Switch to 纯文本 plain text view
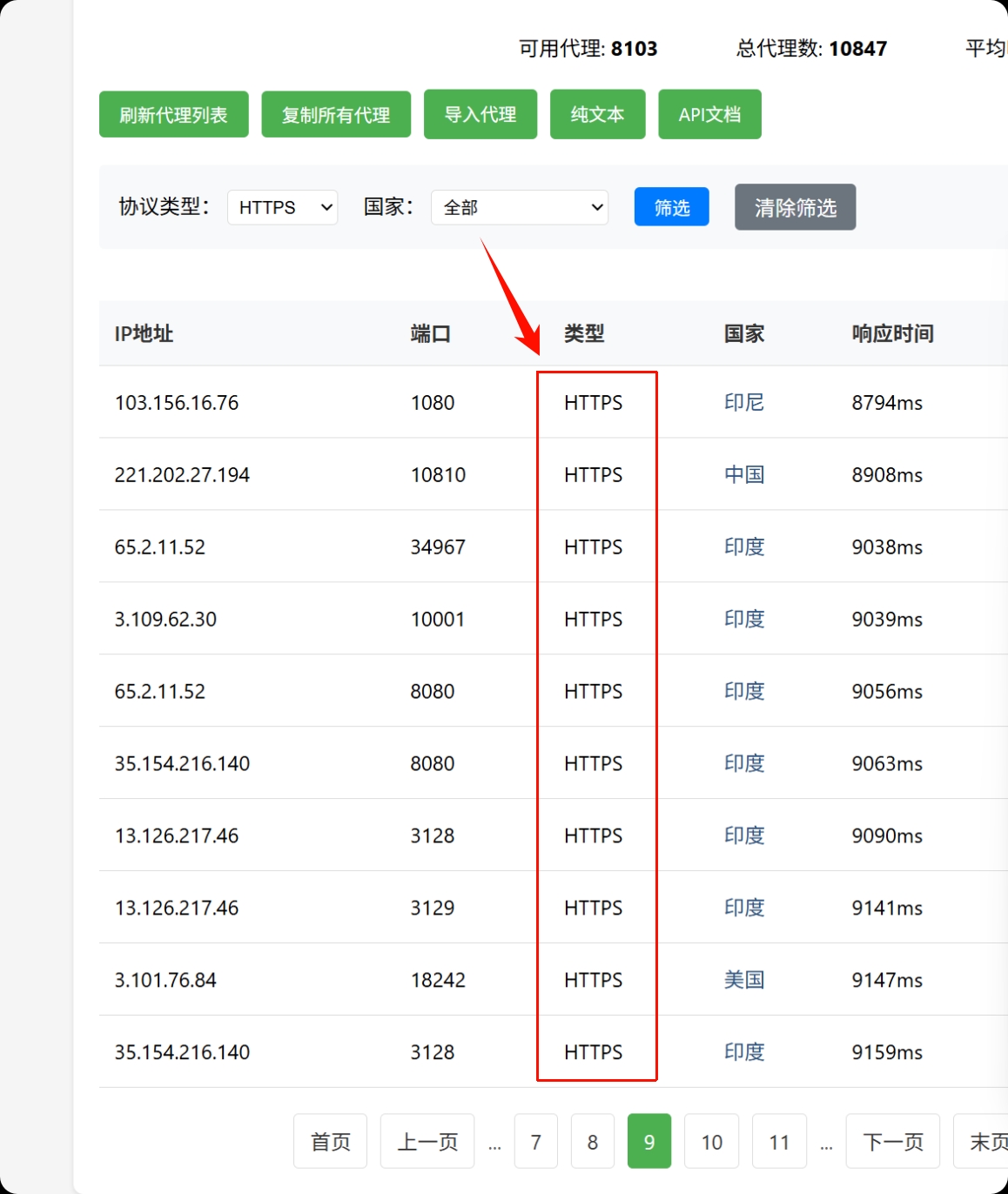The height and width of the screenshot is (1194, 1008). [597, 115]
